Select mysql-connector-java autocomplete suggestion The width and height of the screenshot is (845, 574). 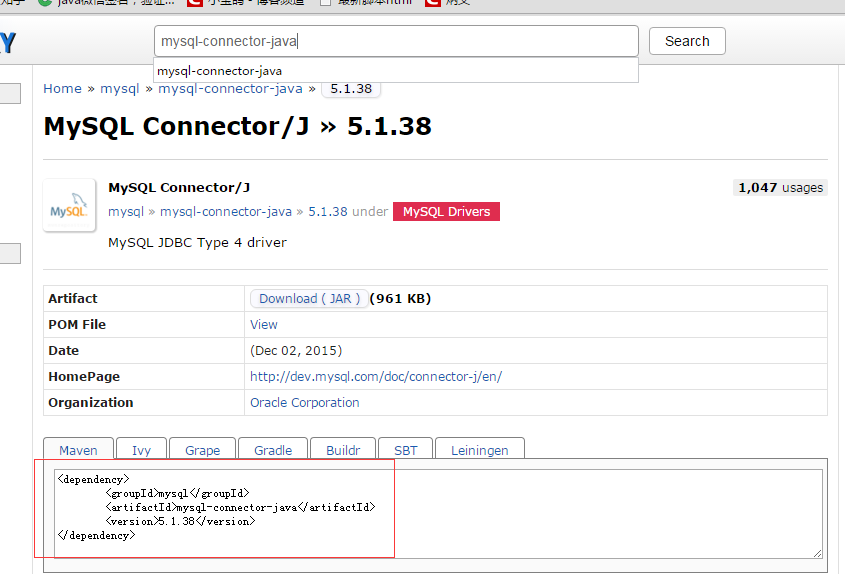pos(396,71)
